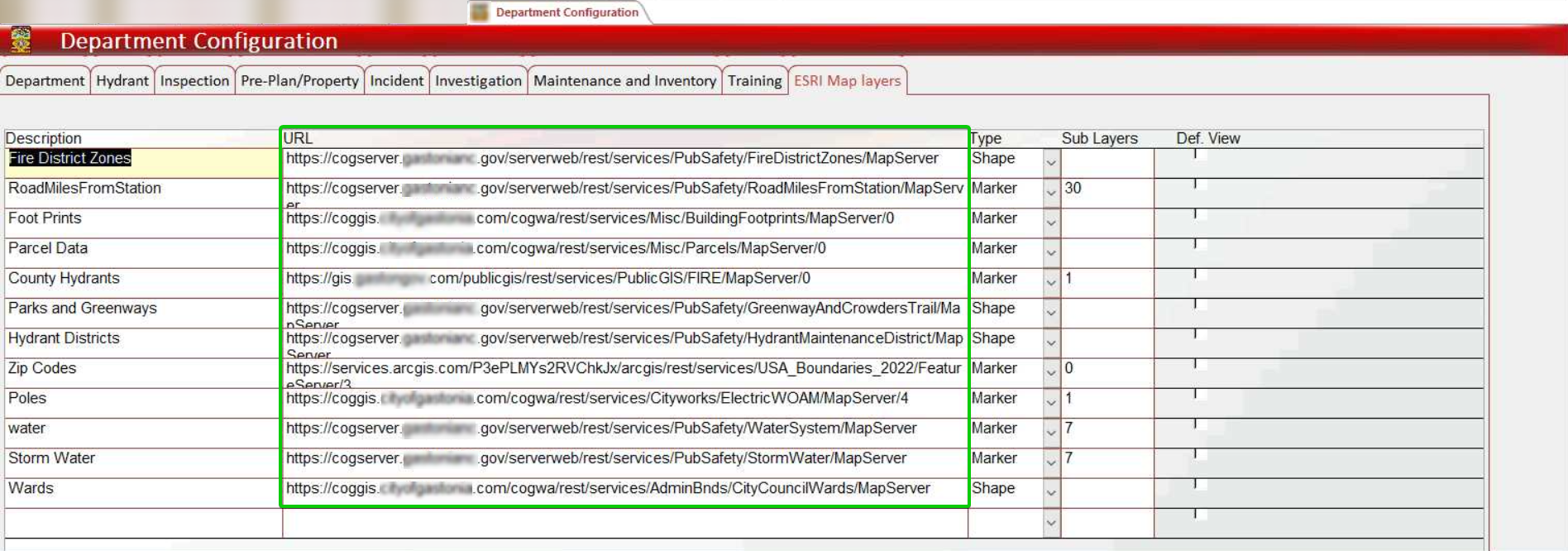Toggle Def. View checkbox for Zip Codes
This screenshot has width=1568, height=551.
coord(1200,364)
